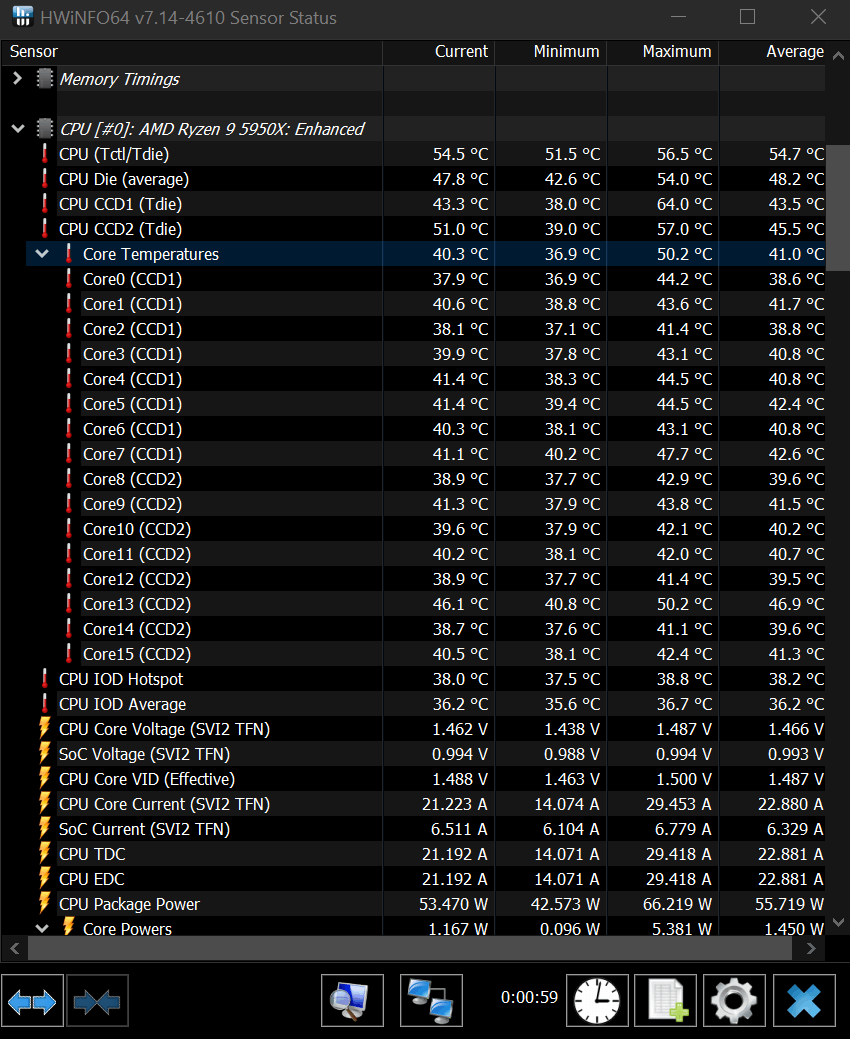This screenshot has height=1039, width=850.
Task: Click the shrink columns arrows button
Action: pos(97,1001)
